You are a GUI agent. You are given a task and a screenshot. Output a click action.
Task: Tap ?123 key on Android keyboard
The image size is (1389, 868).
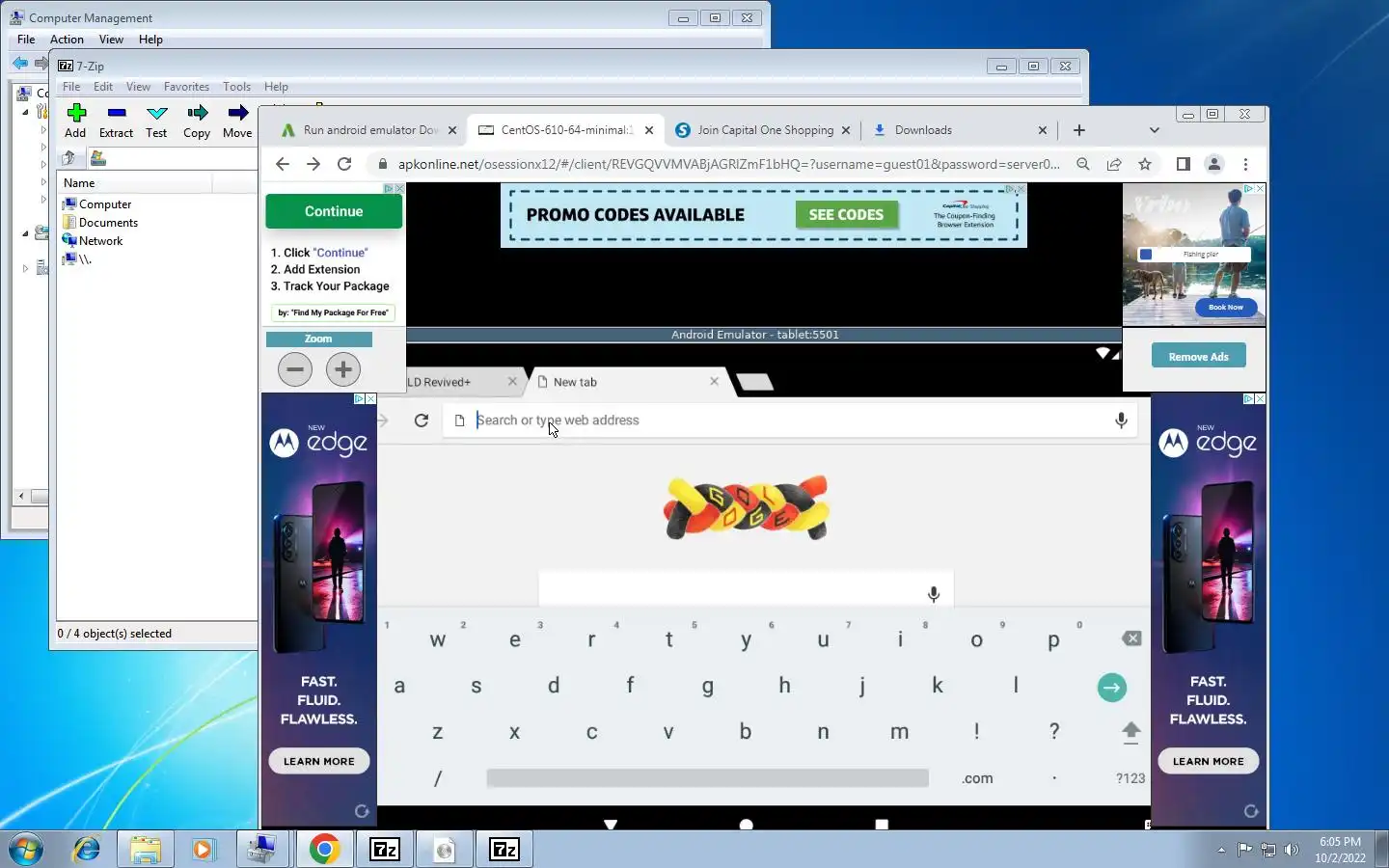1130,778
